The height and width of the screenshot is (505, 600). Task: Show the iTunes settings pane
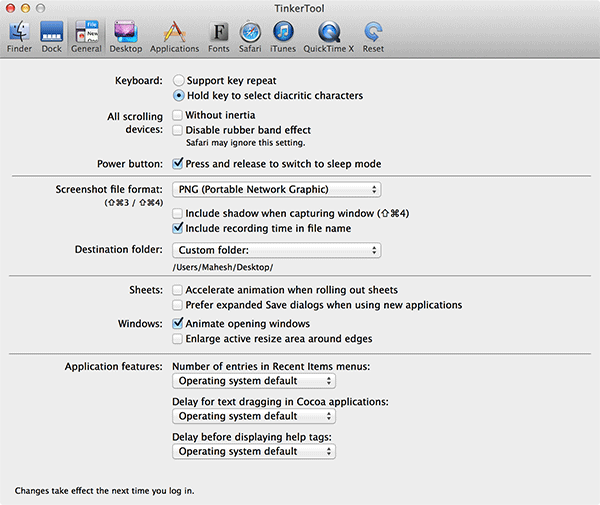pos(282,35)
